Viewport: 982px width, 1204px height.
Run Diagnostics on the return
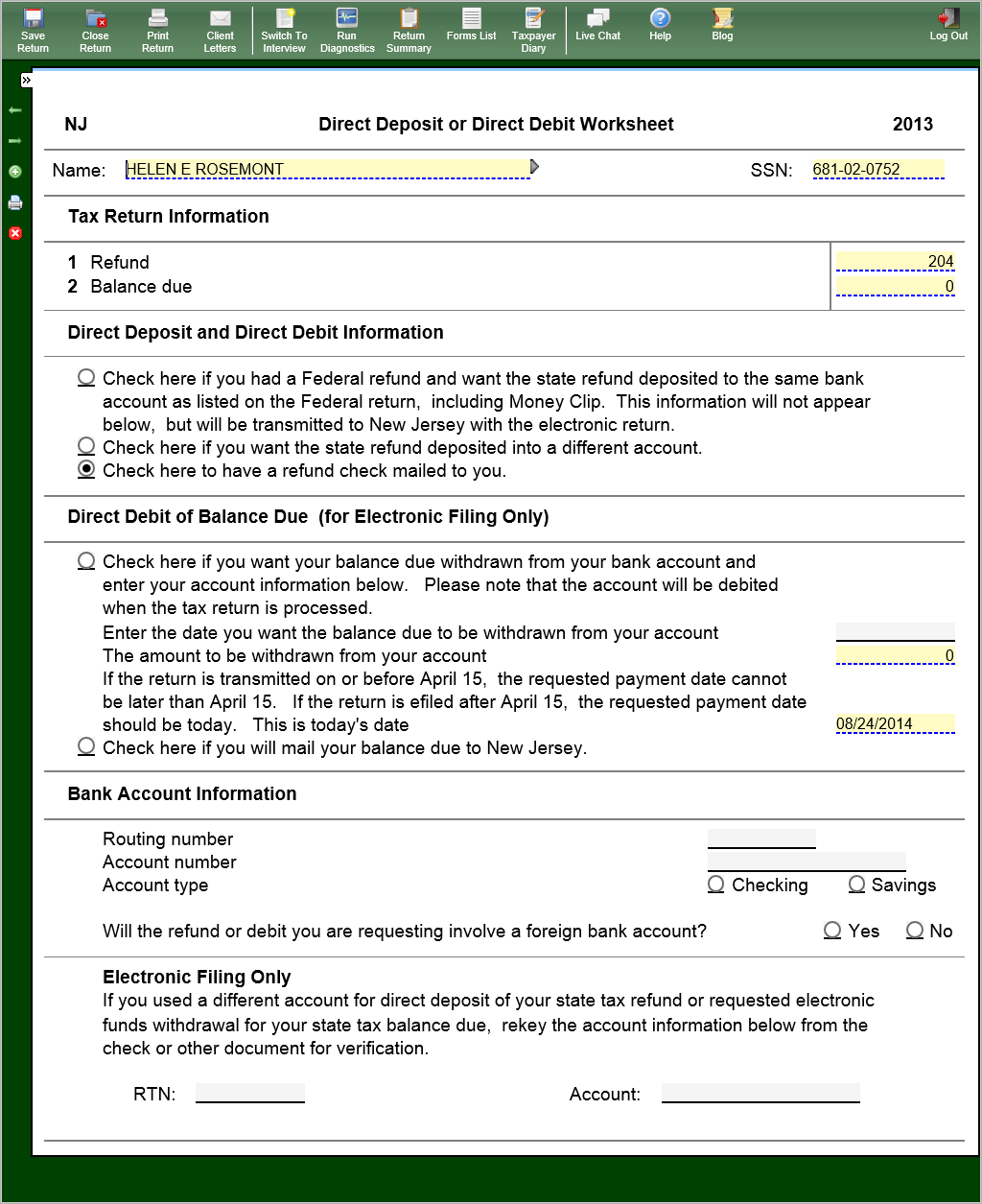pos(347,30)
